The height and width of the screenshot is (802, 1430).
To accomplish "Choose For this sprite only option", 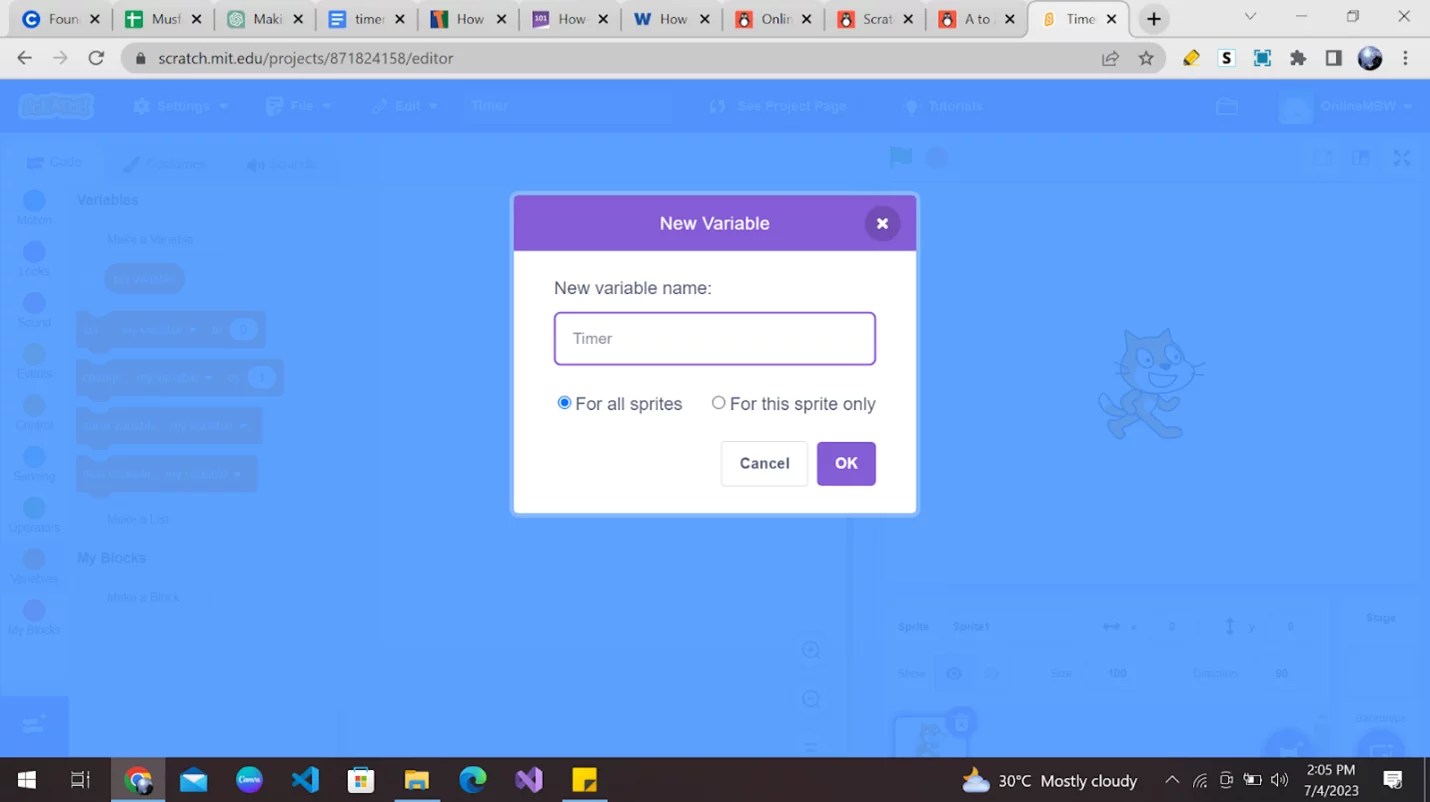I will click(718, 402).
